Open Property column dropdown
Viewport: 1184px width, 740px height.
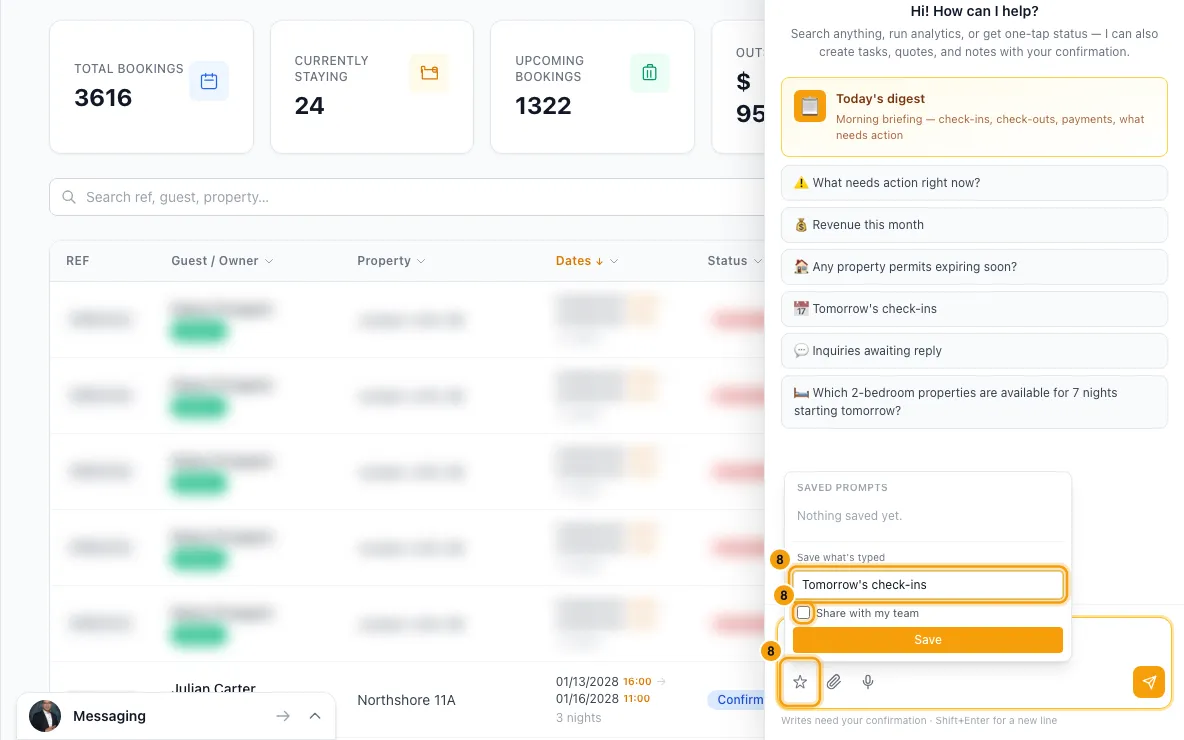[x=421, y=261]
